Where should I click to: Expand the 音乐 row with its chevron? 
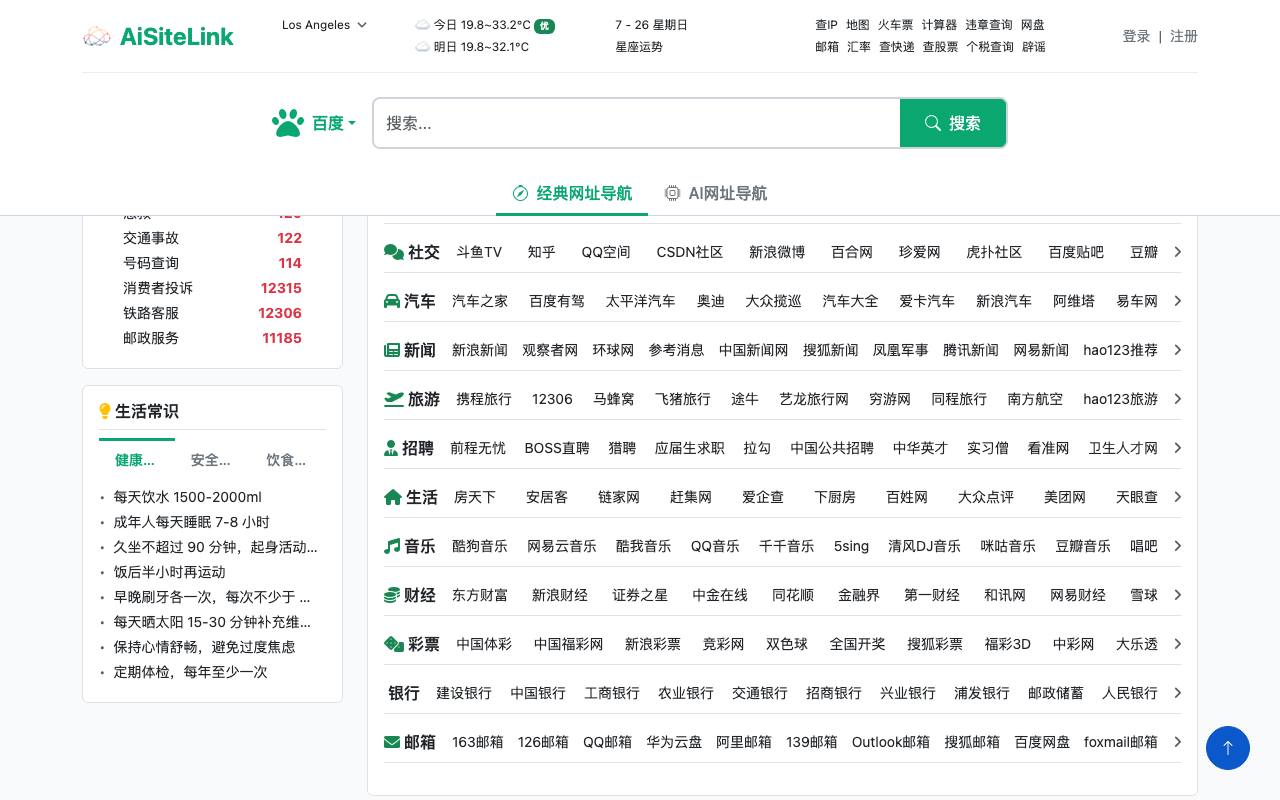click(x=1178, y=546)
